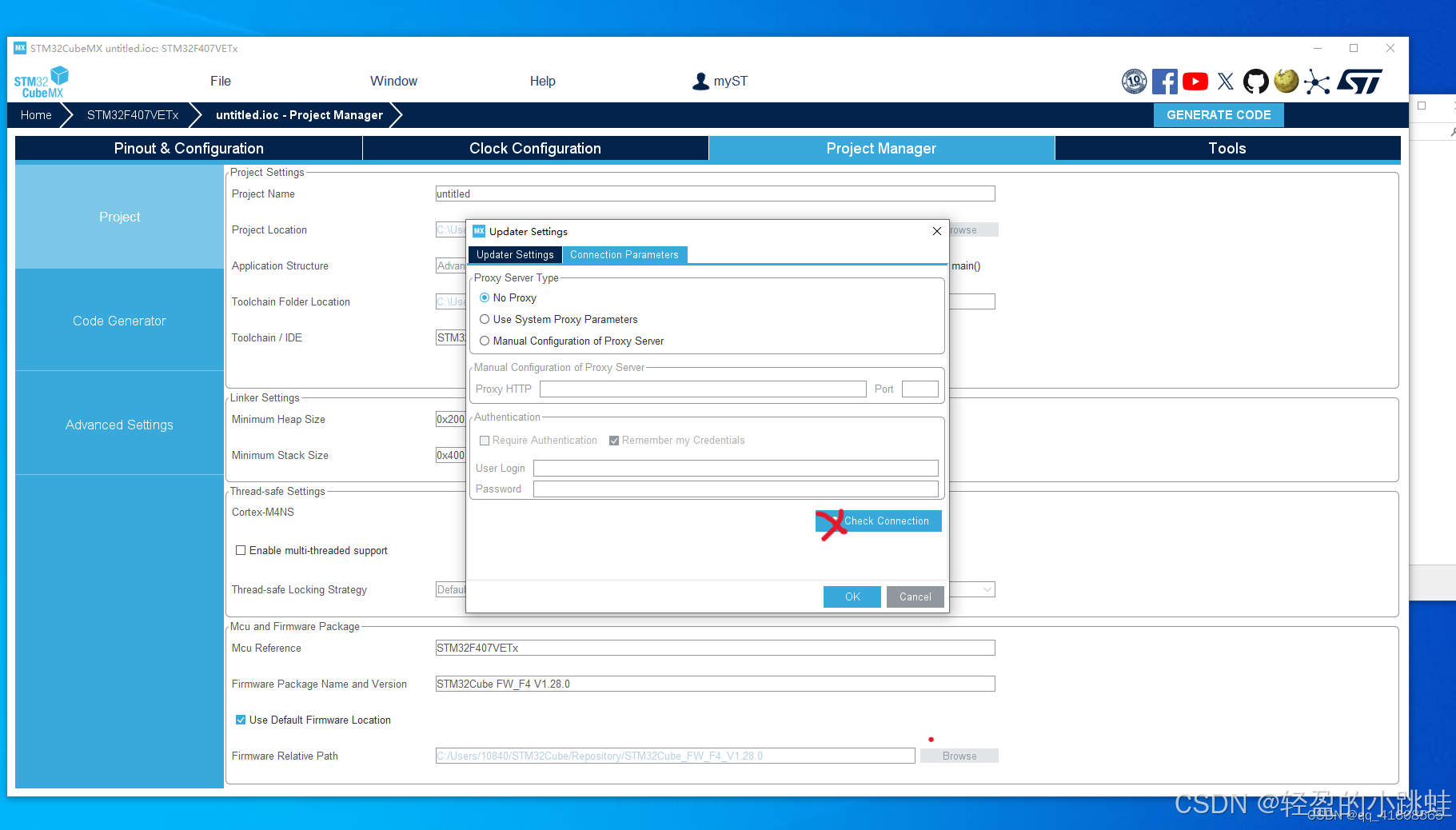
Task: Click the User Login input field
Action: (x=736, y=468)
